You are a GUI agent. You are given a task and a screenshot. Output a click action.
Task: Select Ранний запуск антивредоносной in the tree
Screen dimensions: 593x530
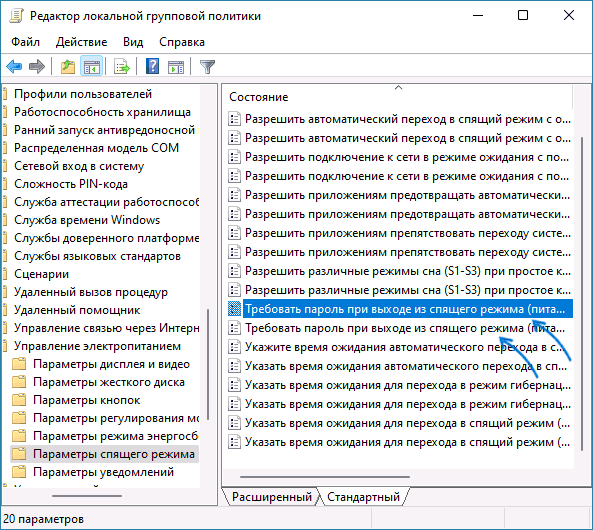(104, 130)
